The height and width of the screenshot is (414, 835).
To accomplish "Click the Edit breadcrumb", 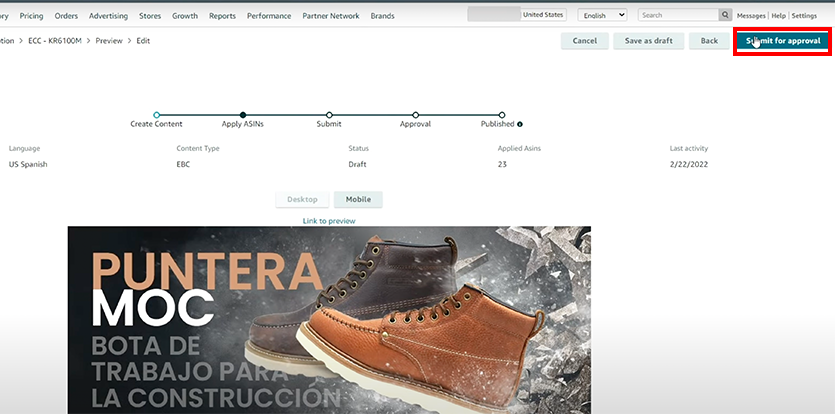I will tap(143, 40).
